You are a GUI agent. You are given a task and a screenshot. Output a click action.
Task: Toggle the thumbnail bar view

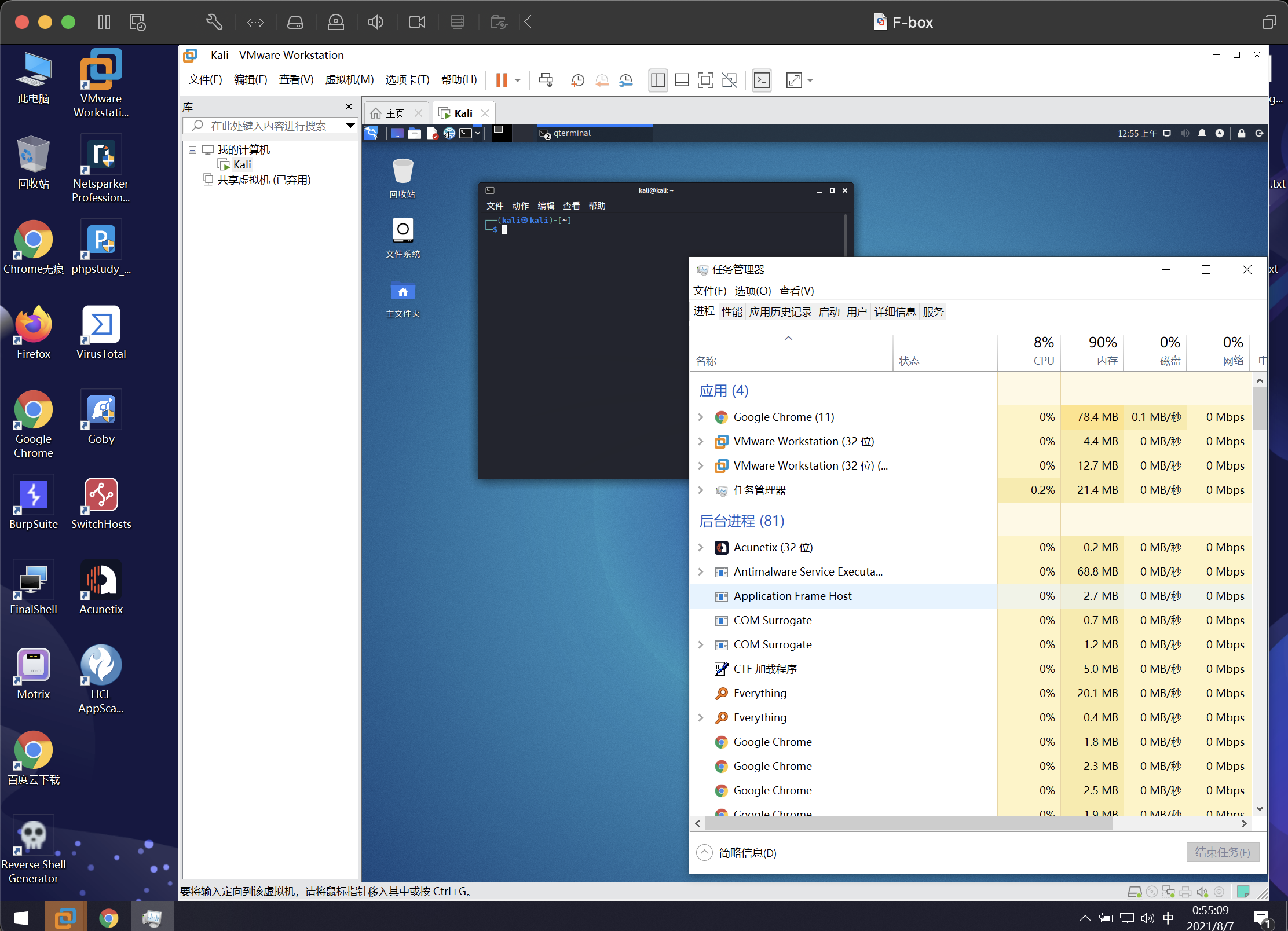(682, 80)
